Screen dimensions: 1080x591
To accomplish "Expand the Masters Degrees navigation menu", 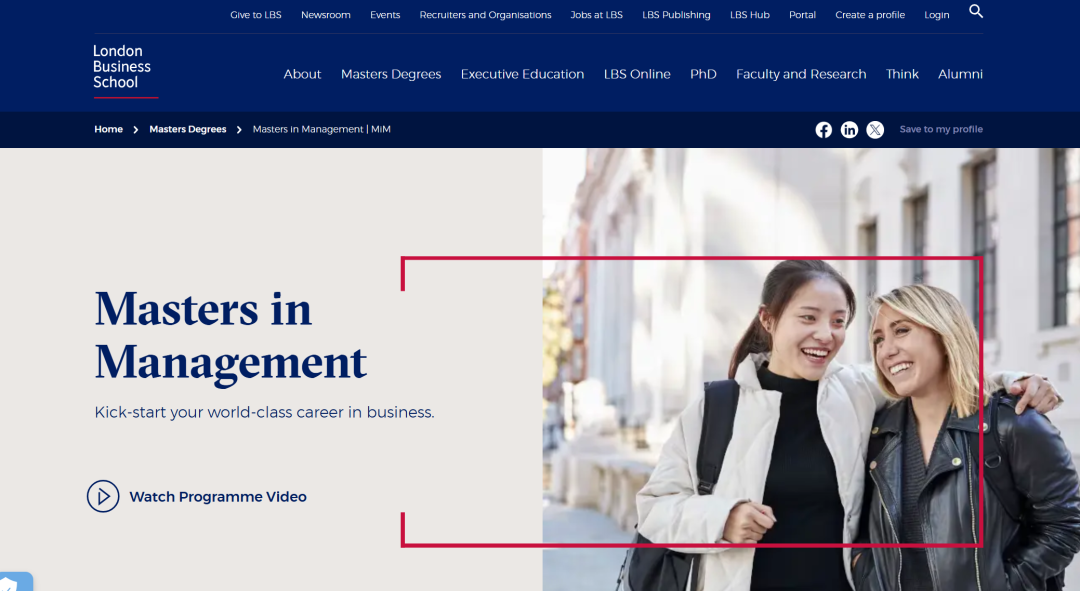I will pos(390,74).
